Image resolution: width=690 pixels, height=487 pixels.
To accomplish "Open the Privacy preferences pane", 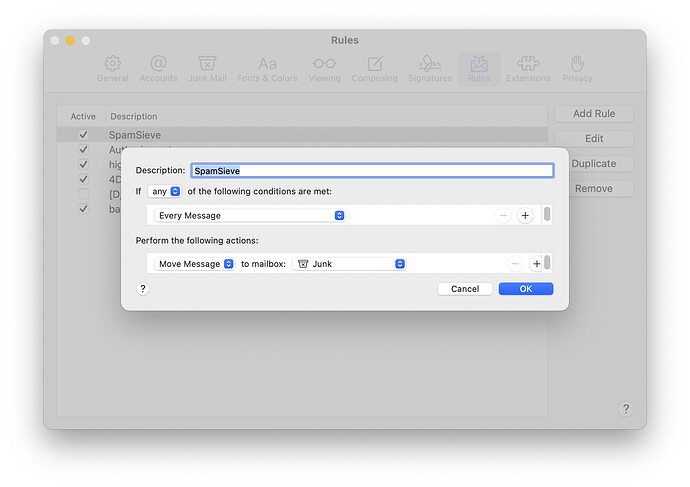I will pos(577,69).
